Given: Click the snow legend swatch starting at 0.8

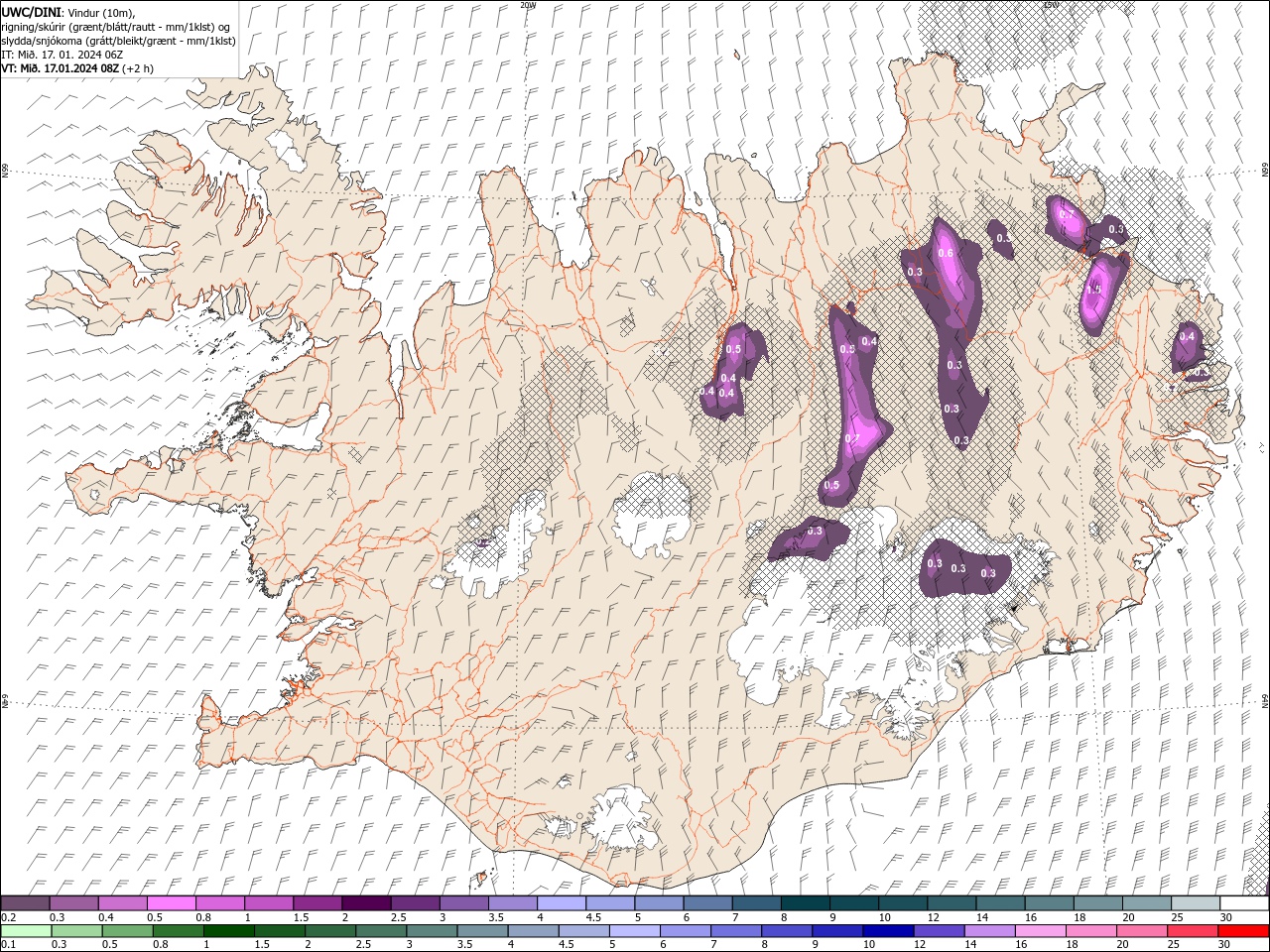Looking at the screenshot, I should 220,903.
